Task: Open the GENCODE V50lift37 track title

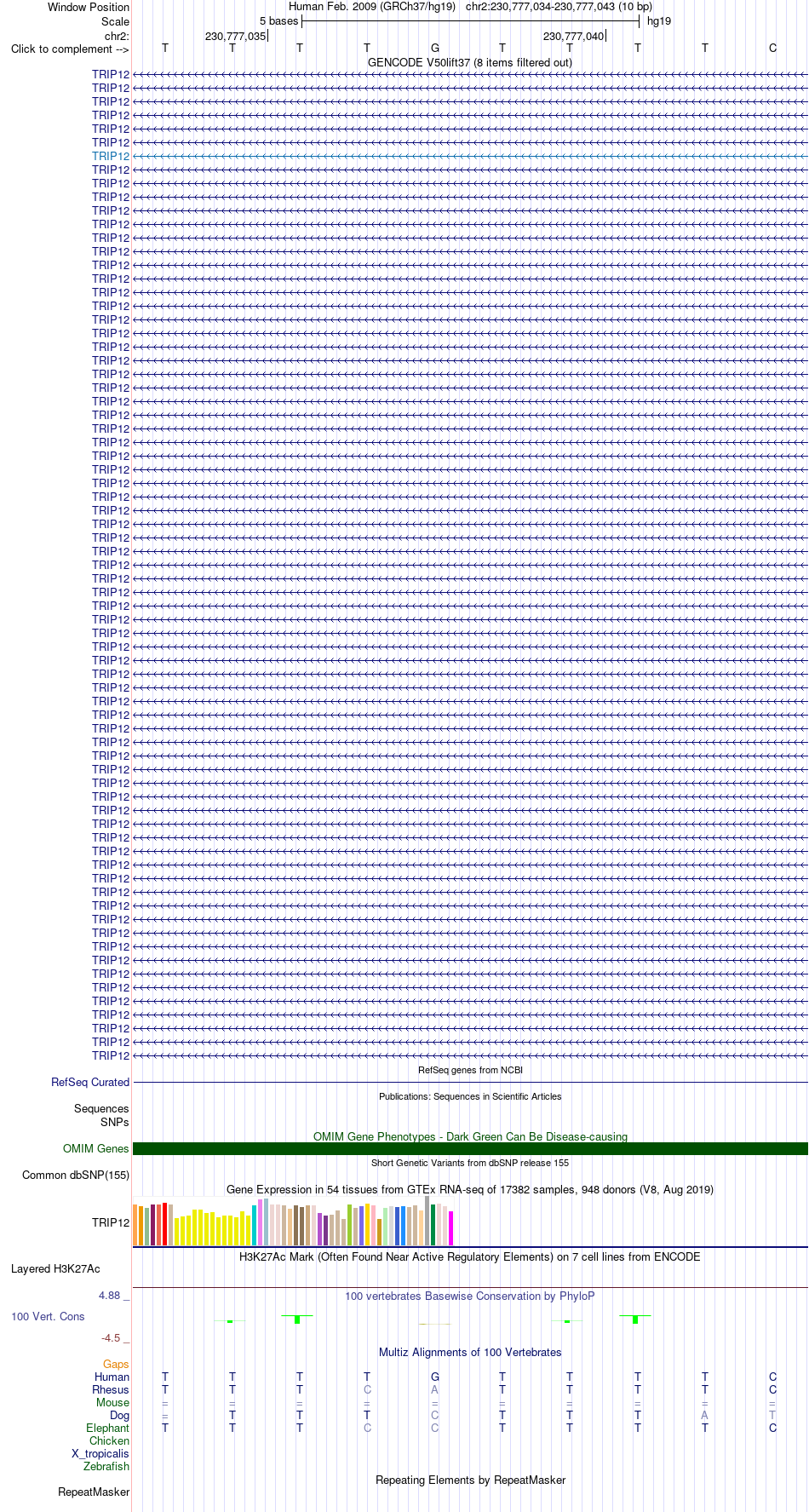Action: (x=470, y=62)
